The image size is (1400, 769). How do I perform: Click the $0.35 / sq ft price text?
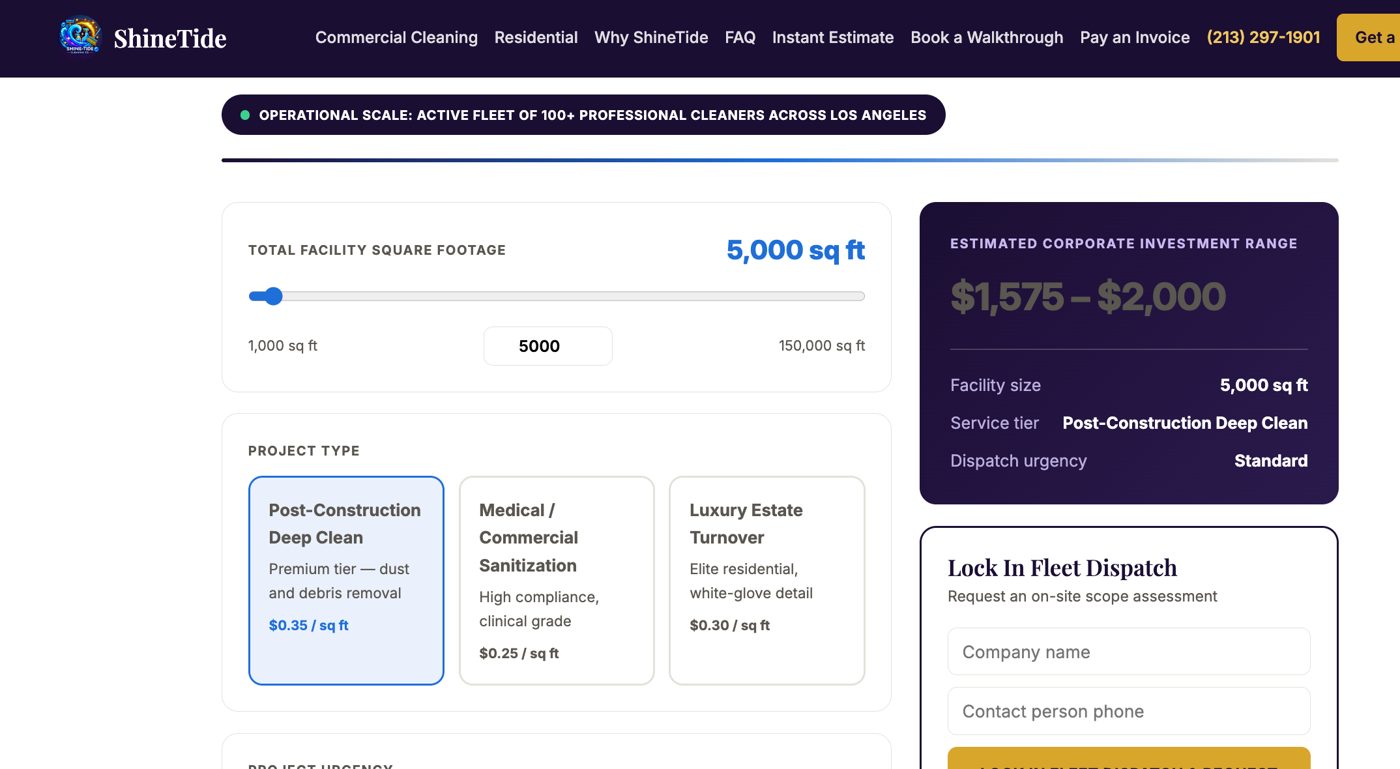(x=309, y=625)
